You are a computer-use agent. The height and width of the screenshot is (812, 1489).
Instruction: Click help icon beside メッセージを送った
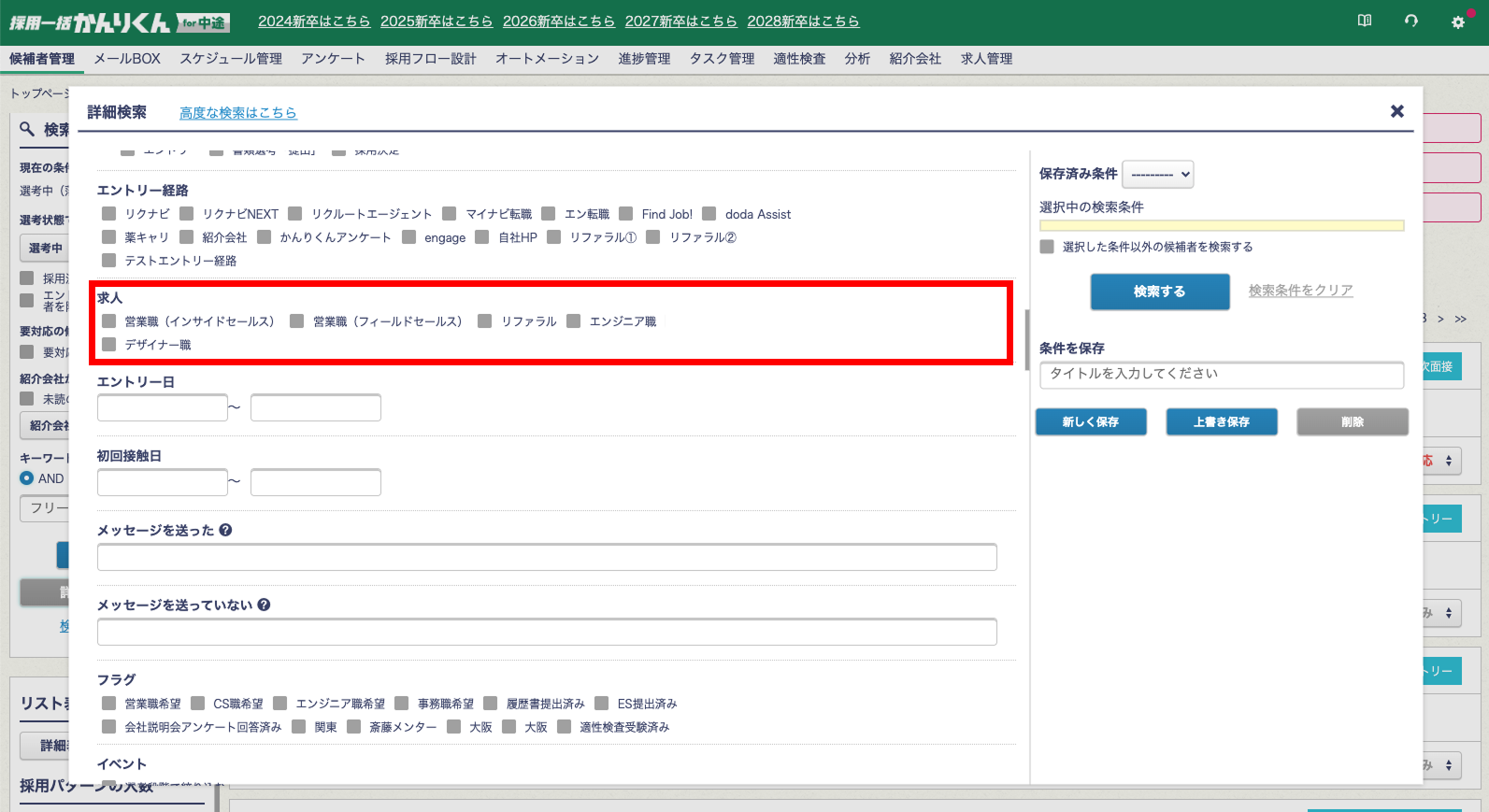point(226,530)
